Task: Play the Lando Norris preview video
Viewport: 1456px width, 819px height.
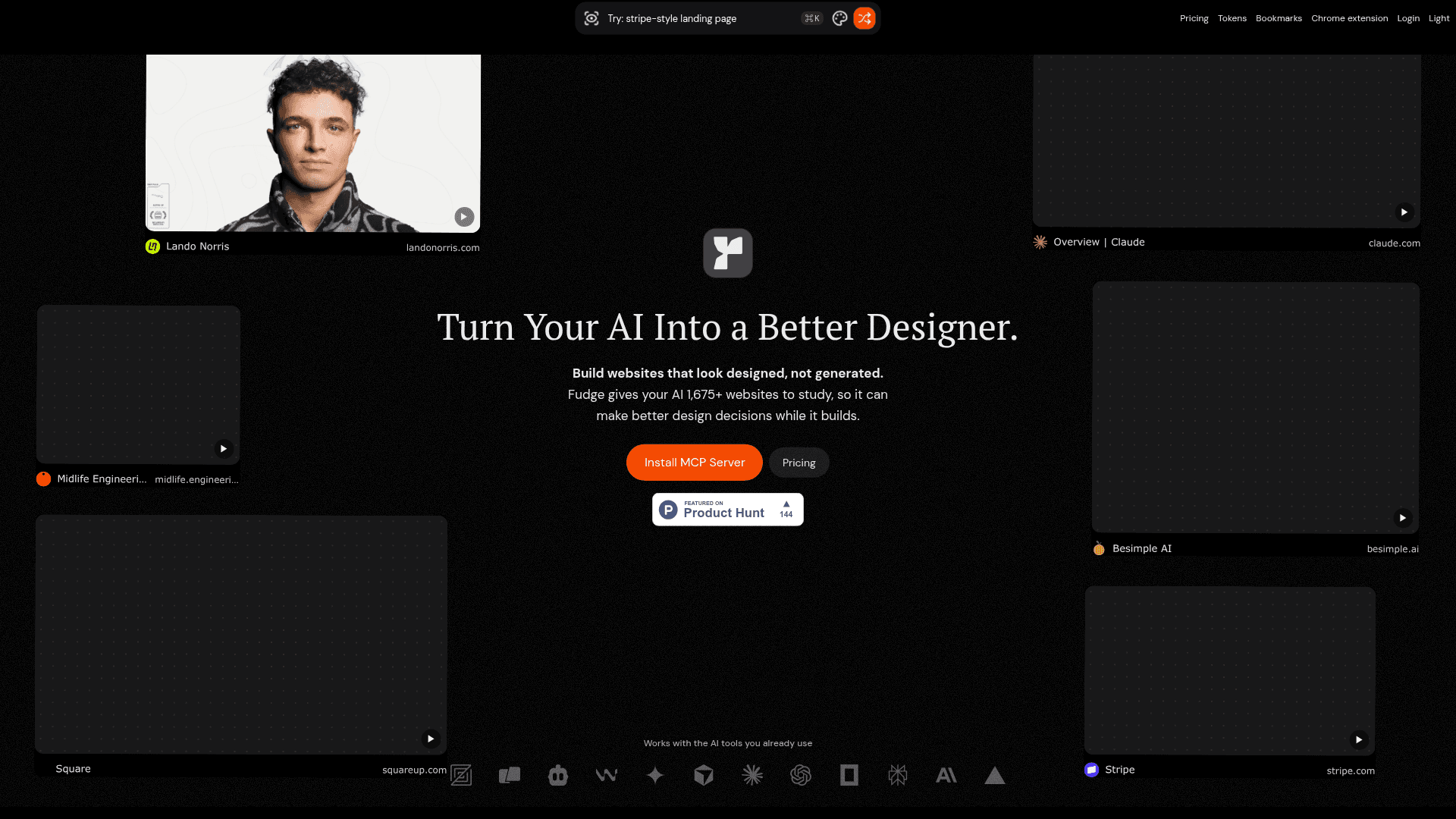Action: click(464, 217)
